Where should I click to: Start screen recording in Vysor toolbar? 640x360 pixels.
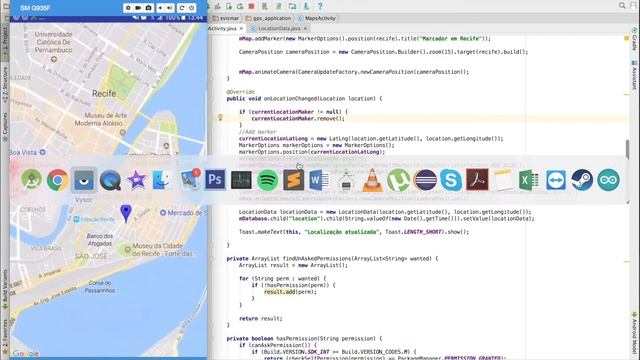138,8
